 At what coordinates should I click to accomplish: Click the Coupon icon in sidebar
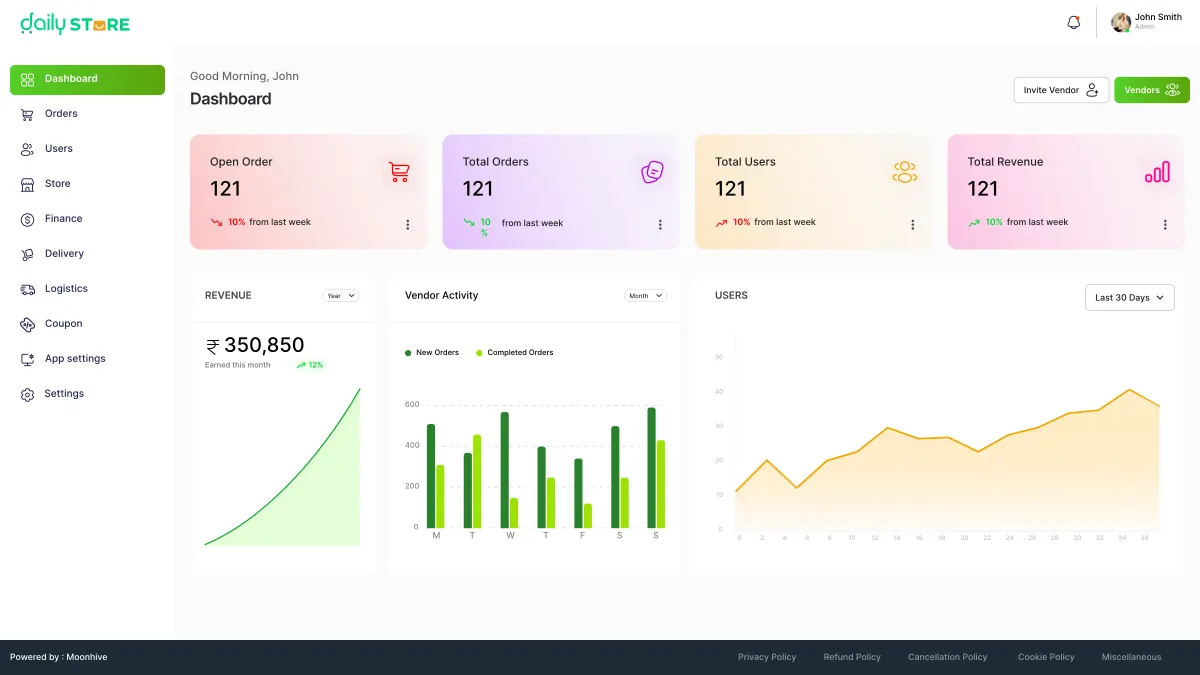coord(27,324)
